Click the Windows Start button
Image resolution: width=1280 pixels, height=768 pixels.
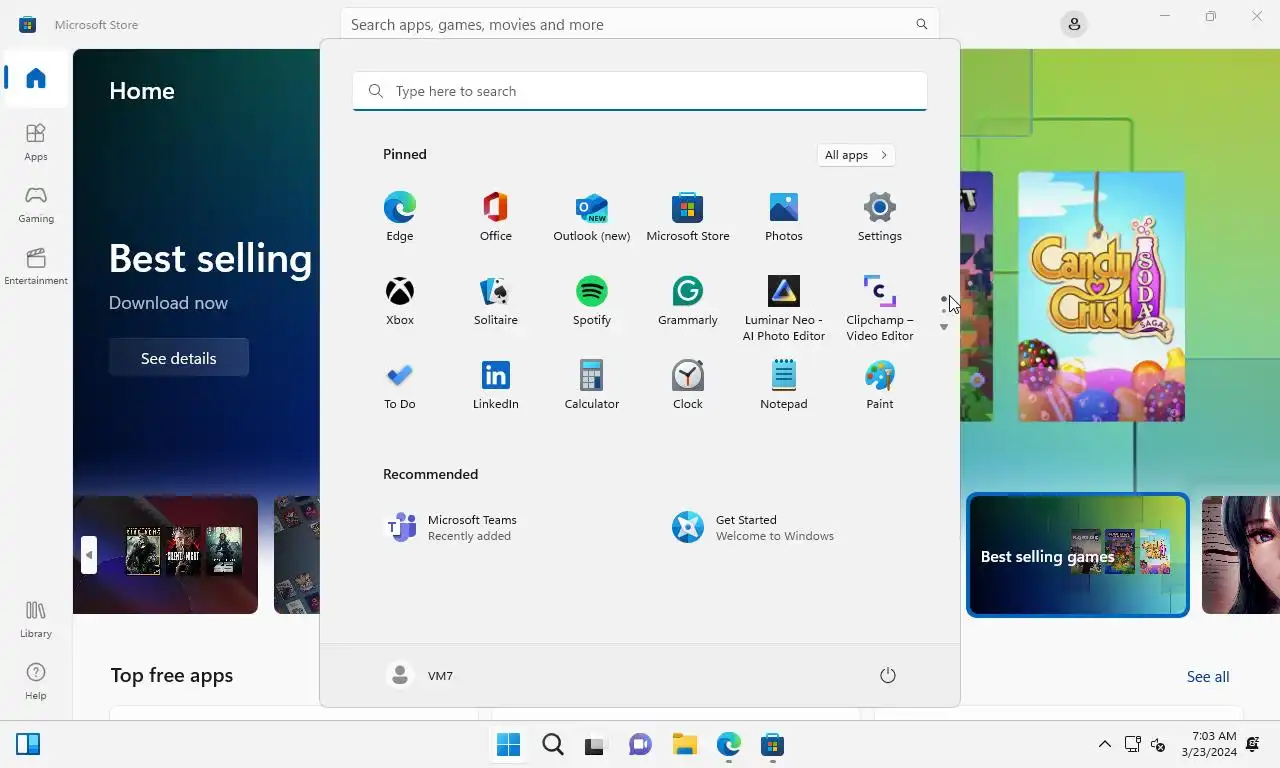(x=508, y=745)
